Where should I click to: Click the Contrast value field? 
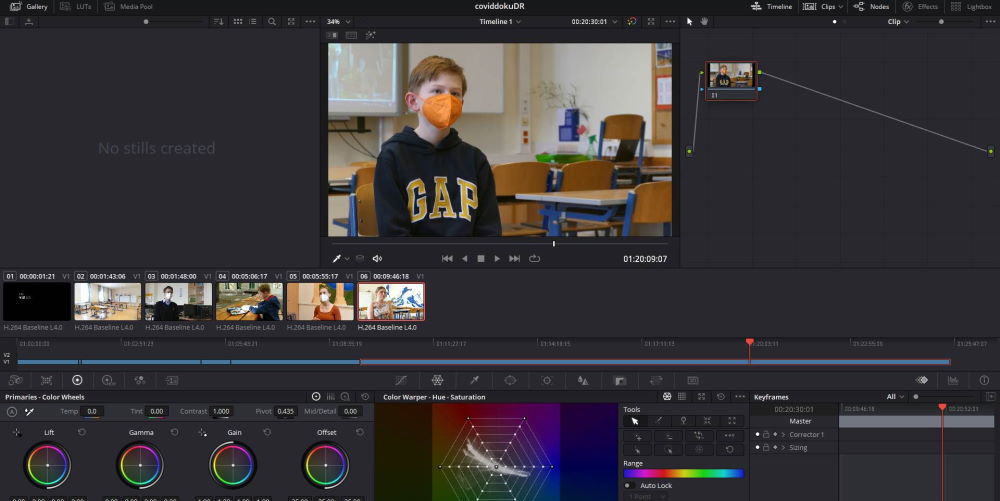[x=221, y=412]
